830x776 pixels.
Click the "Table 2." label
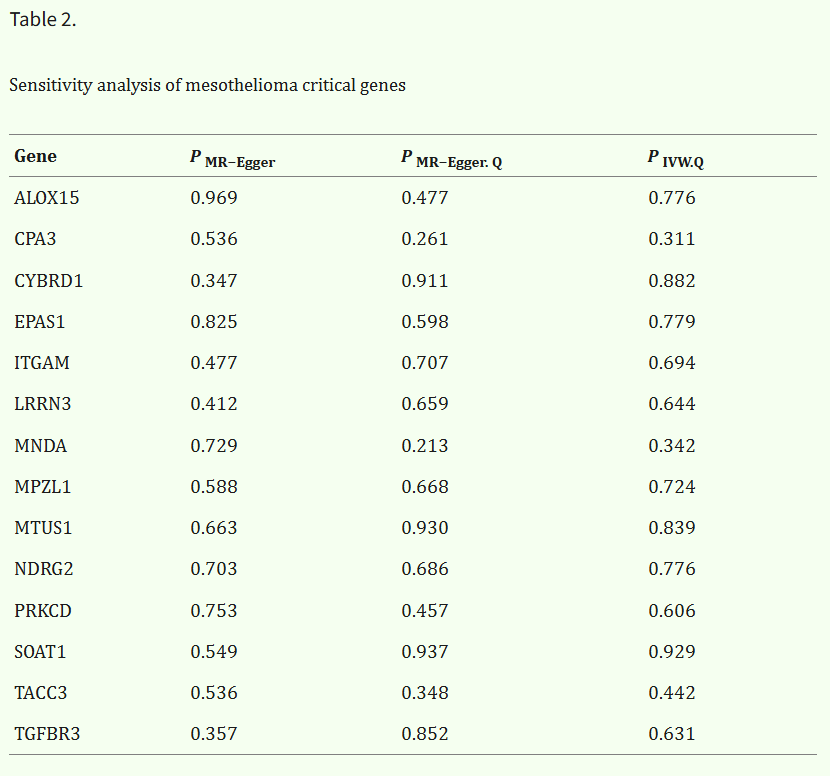coord(42,20)
